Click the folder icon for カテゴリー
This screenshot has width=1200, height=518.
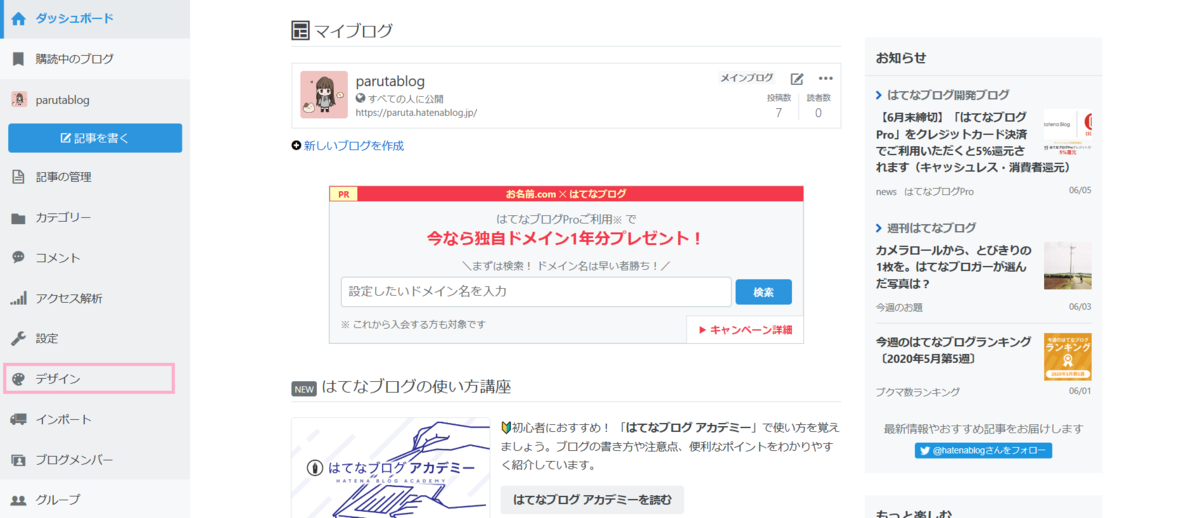point(18,218)
